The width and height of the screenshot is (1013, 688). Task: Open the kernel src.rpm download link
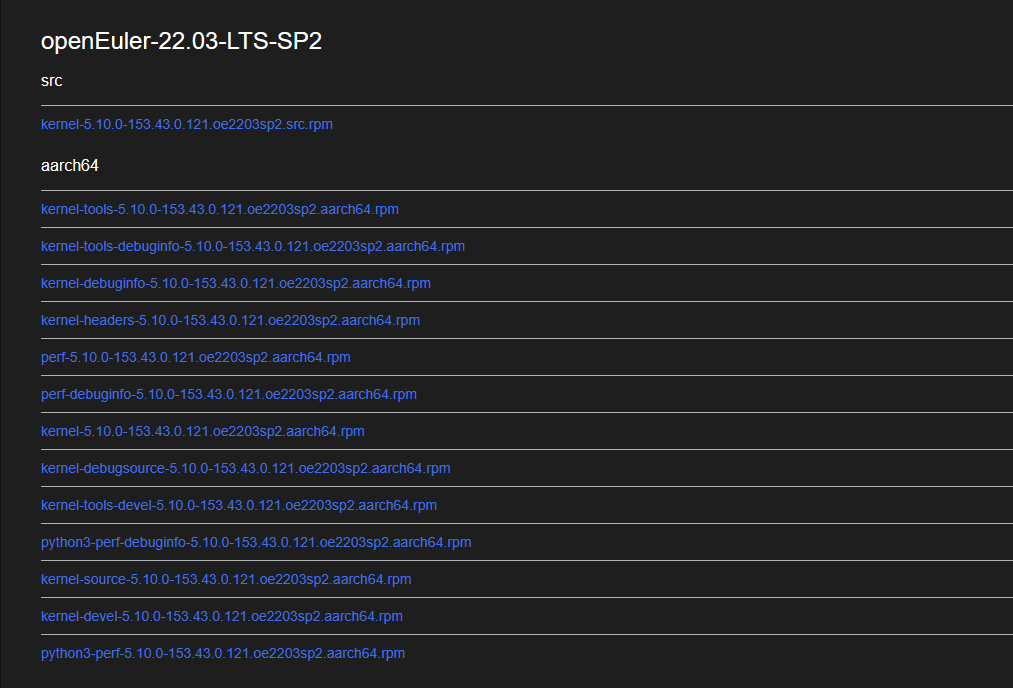pyautogui.click(x=186, y=125)
